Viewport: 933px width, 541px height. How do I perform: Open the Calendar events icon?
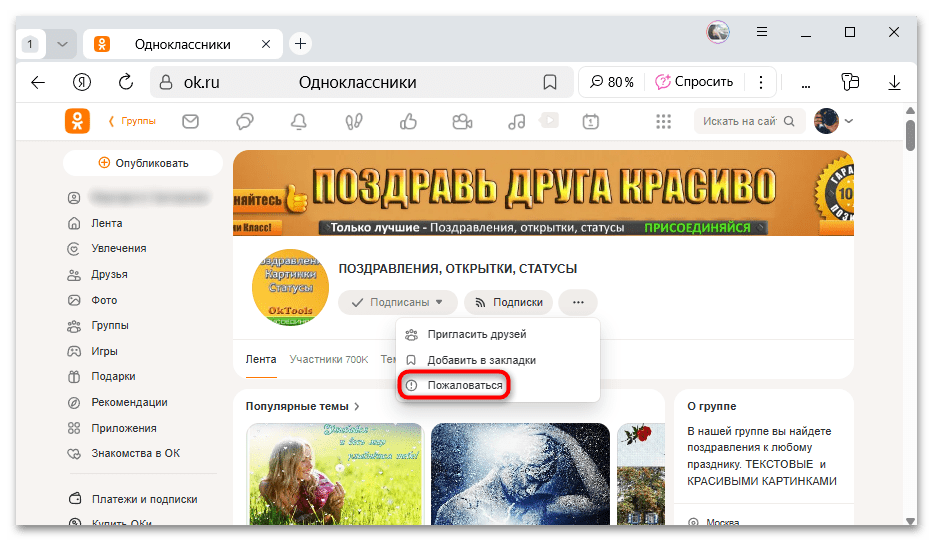[x=590, y=121]
